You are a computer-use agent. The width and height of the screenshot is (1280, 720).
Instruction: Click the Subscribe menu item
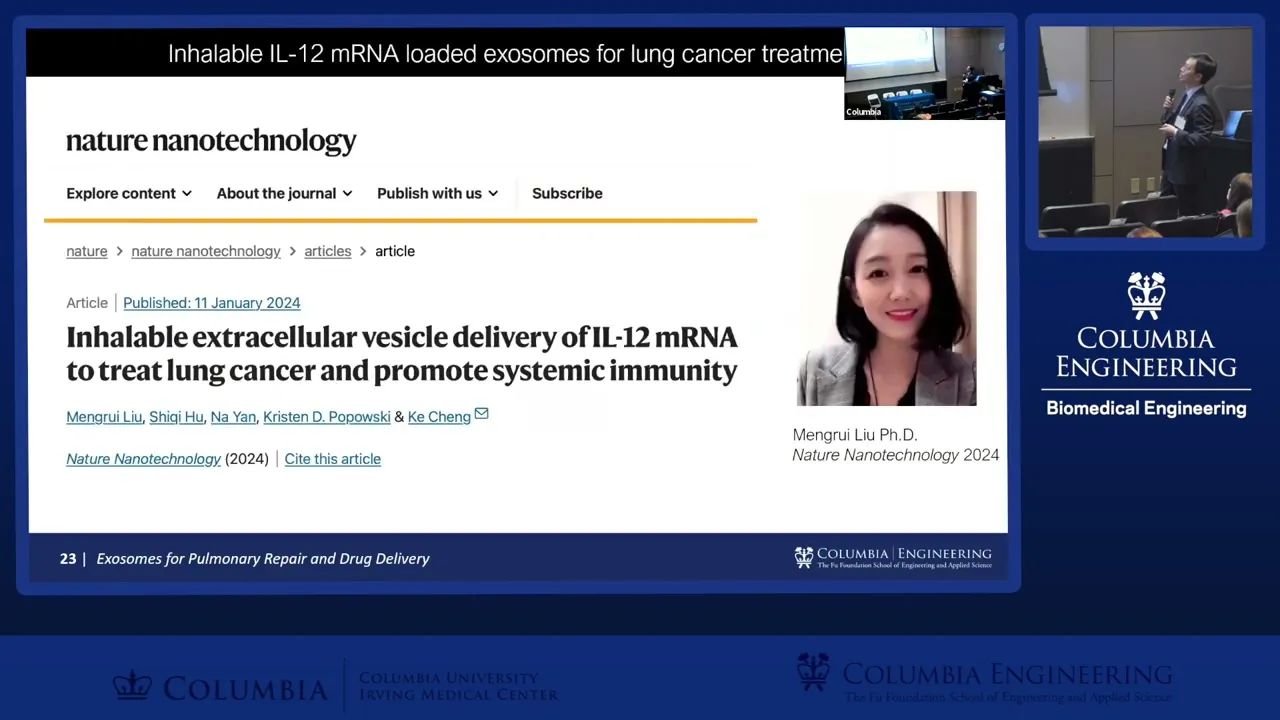(567, 193)
